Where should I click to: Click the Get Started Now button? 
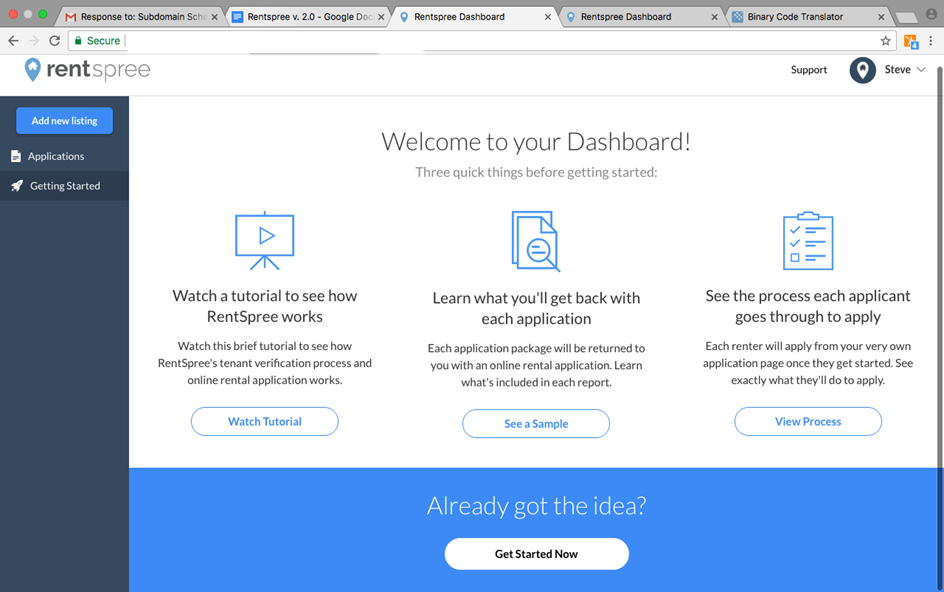pos(536,554)
